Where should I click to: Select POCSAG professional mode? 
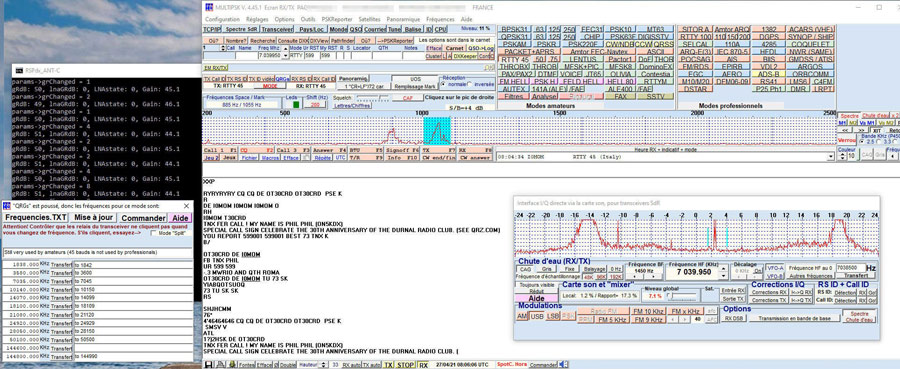coord(695,59)
